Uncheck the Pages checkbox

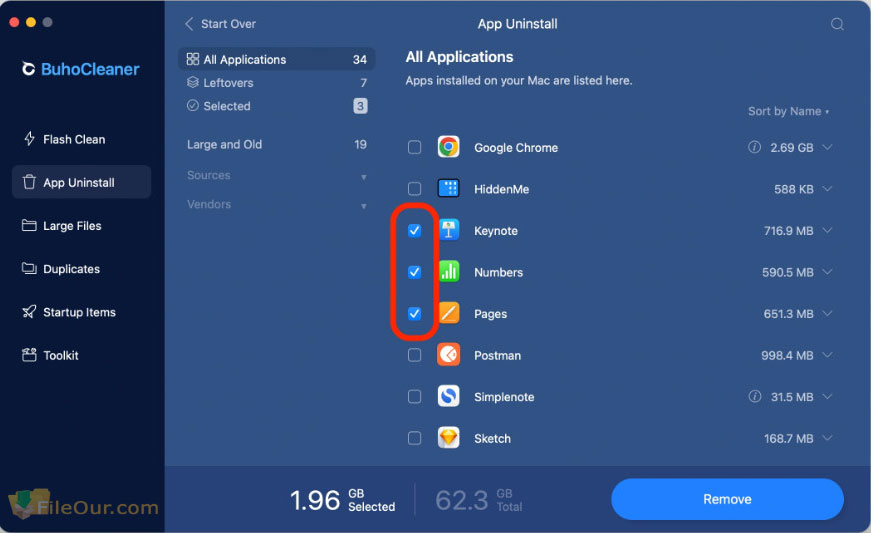coord(414,314)
